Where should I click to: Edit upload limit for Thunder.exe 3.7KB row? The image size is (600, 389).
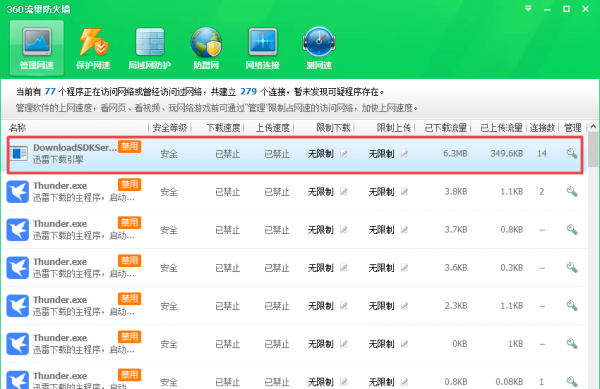[404, 229]
